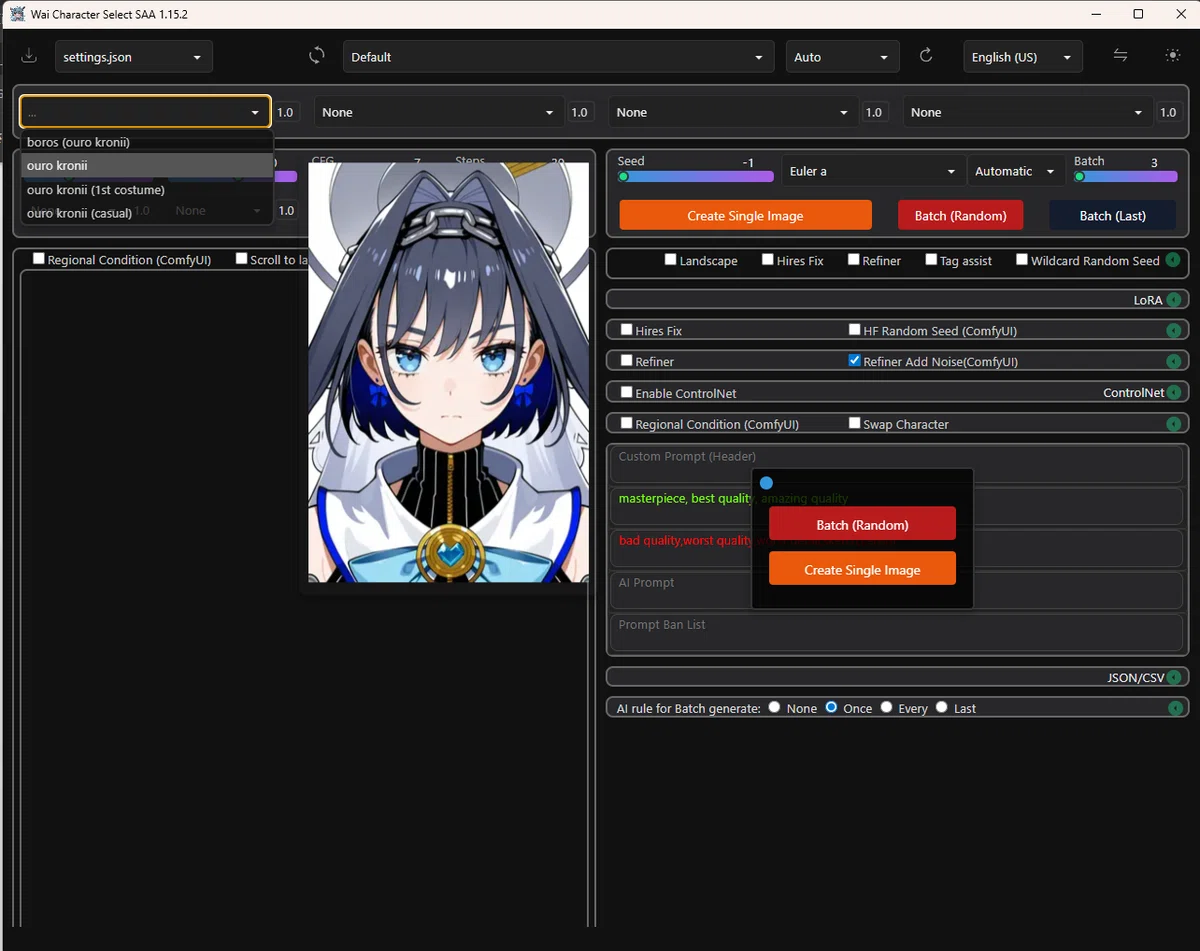Image resolution: width=1200 pixels, height=951 pixels.
Task: Click the Batch (Last) button
Action: [x=1112, y=215]
